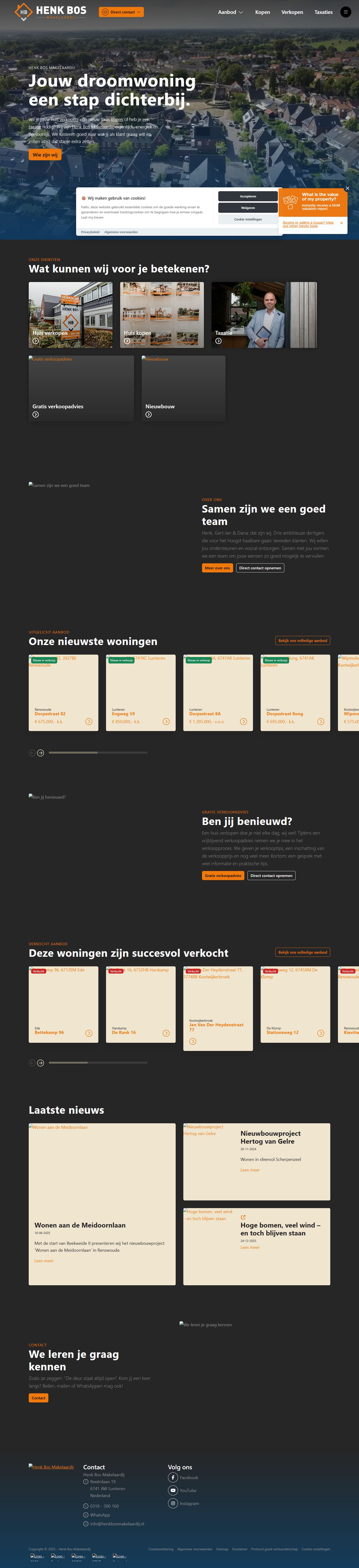Image resolution: width=359 pixels, height=1568 pixels.
Task: Open Lees meer for Hoge bomen, veel wind
Action: point(250,1247)
